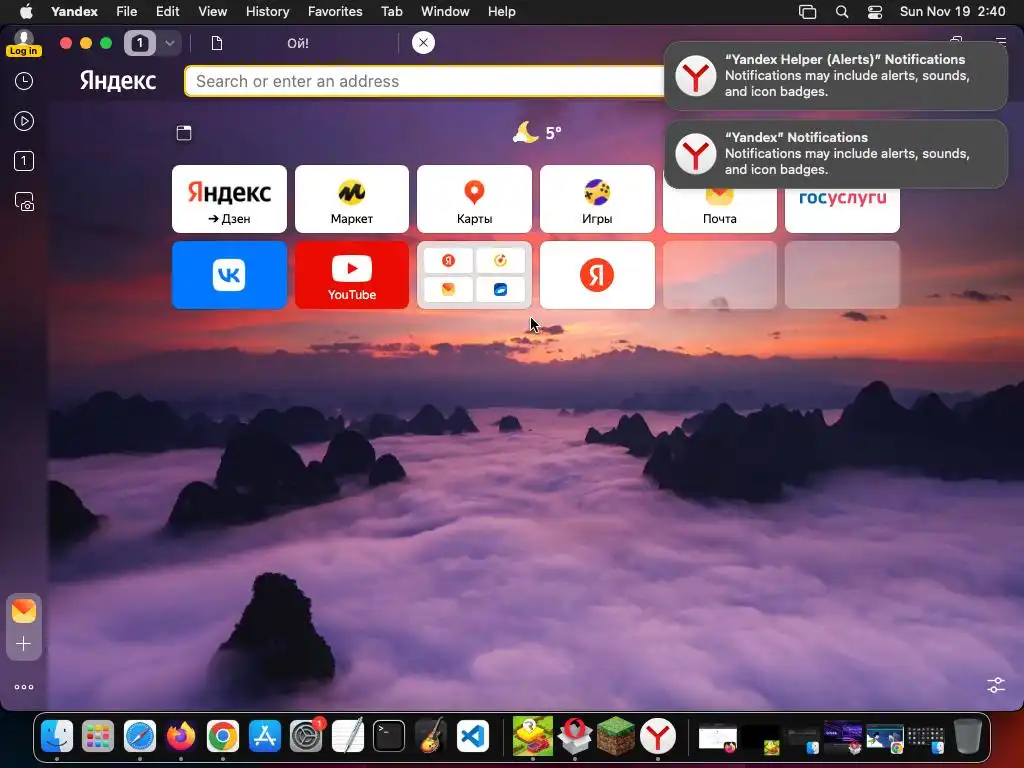This screenshot has width=1024, height=768.
Task: Open the File menu
Action: tap(127, 12)
